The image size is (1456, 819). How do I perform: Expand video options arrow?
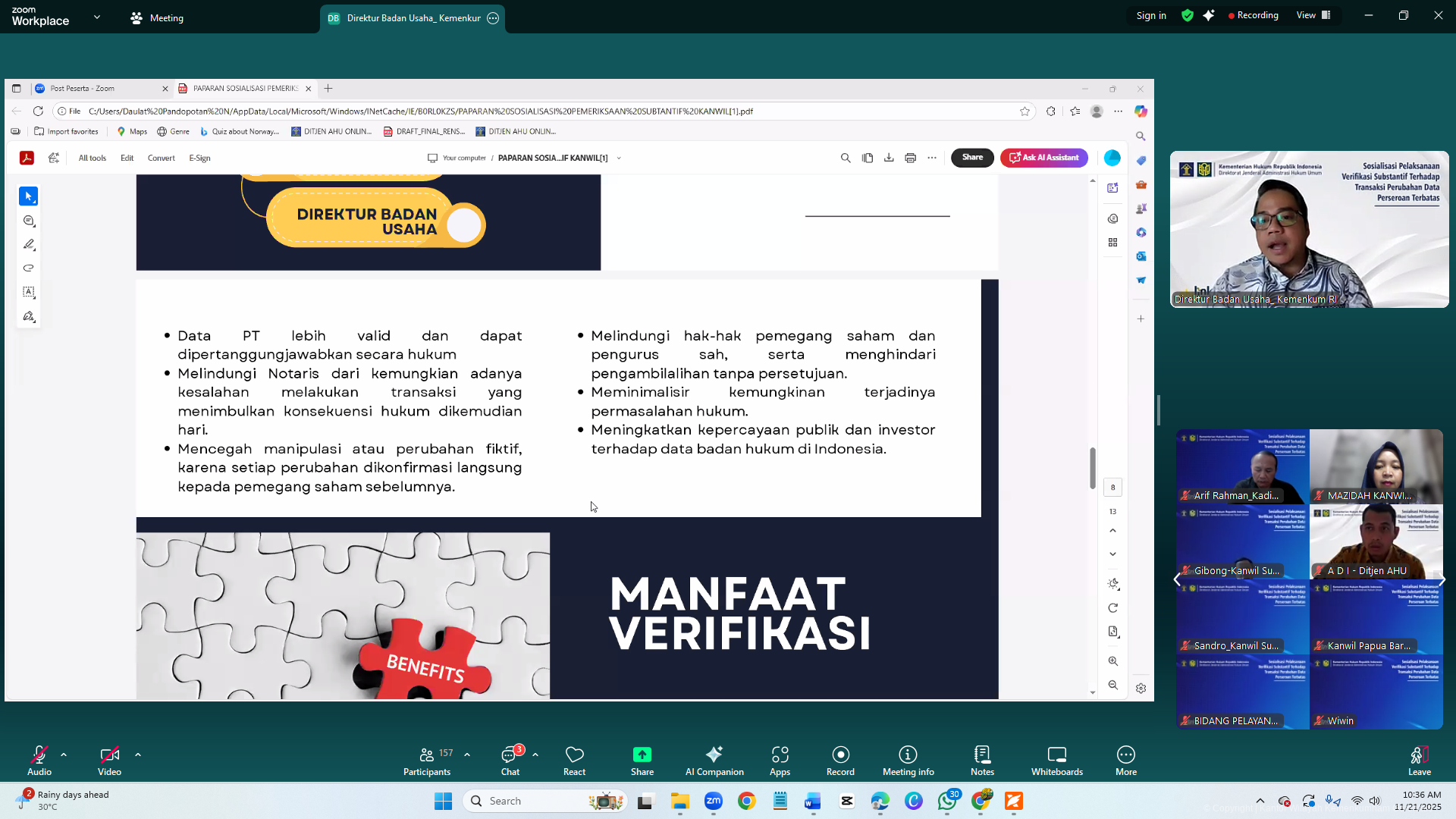138,755
